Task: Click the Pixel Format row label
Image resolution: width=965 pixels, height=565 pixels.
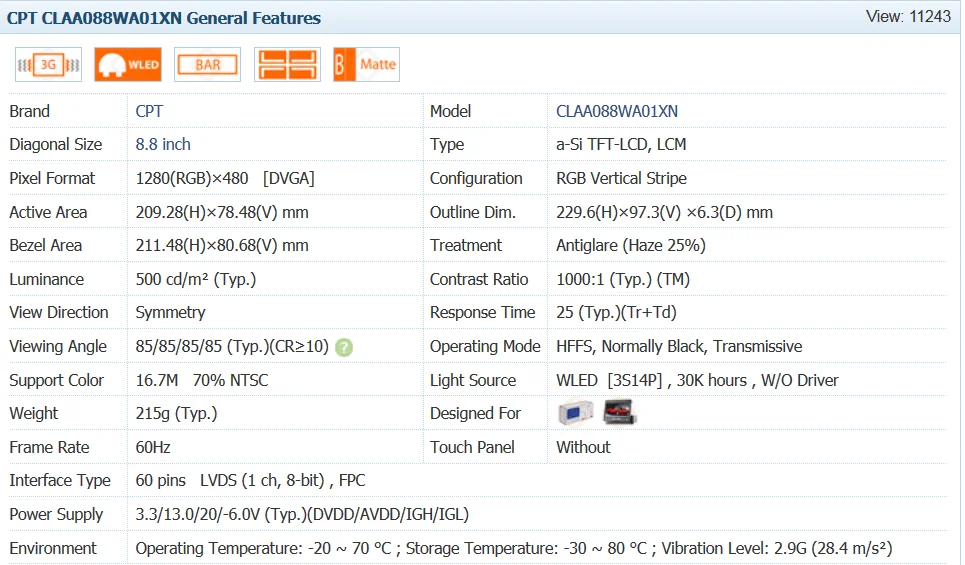Action: (52, 178)
